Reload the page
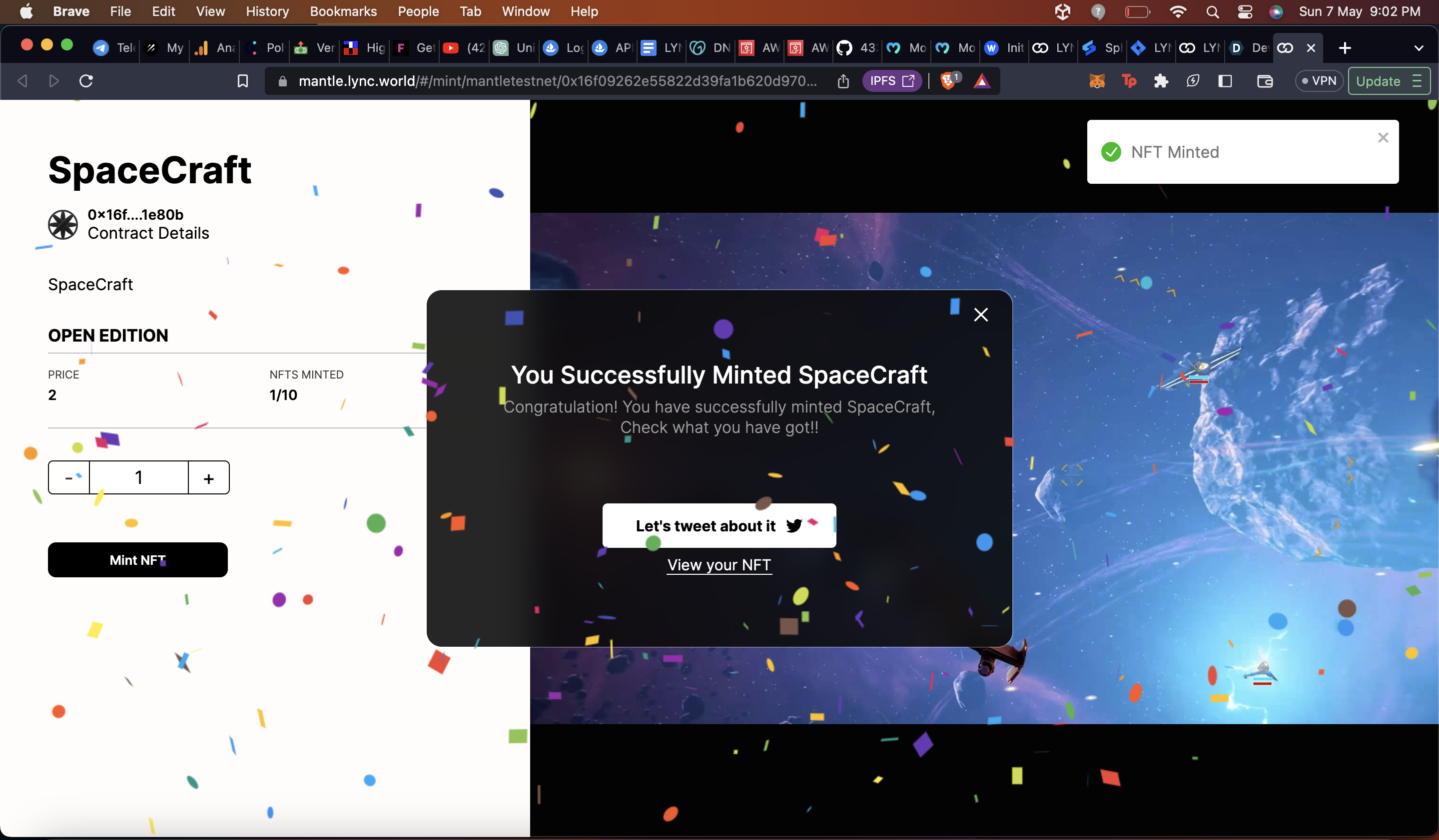 [86, 81]
